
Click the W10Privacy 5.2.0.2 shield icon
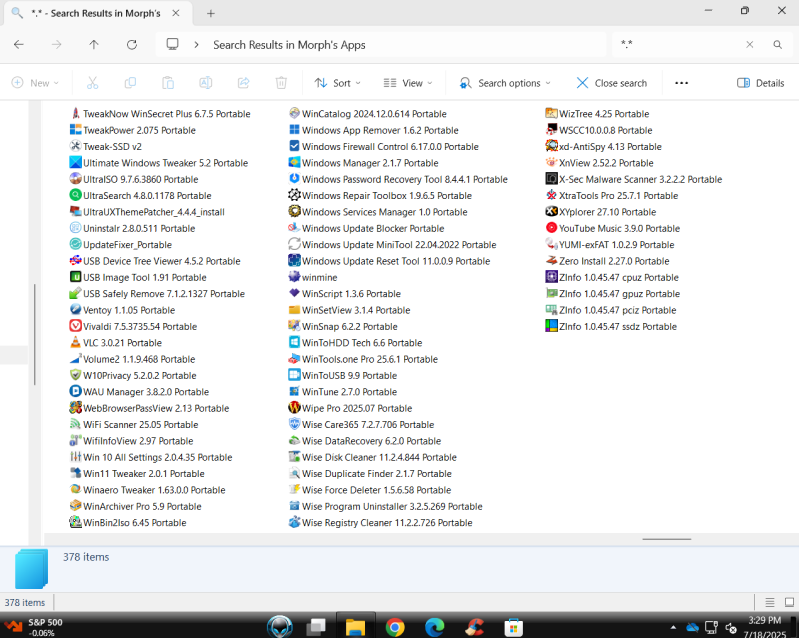(x=75, y=375)
